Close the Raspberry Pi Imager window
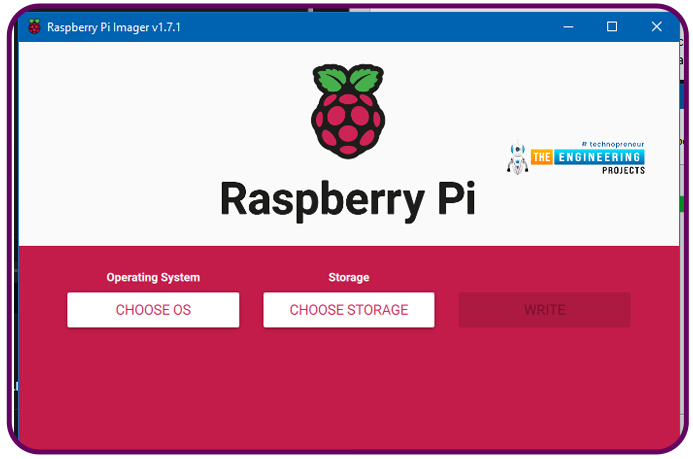The width and height of the screenshot is (693, 459). pos(657,27)
